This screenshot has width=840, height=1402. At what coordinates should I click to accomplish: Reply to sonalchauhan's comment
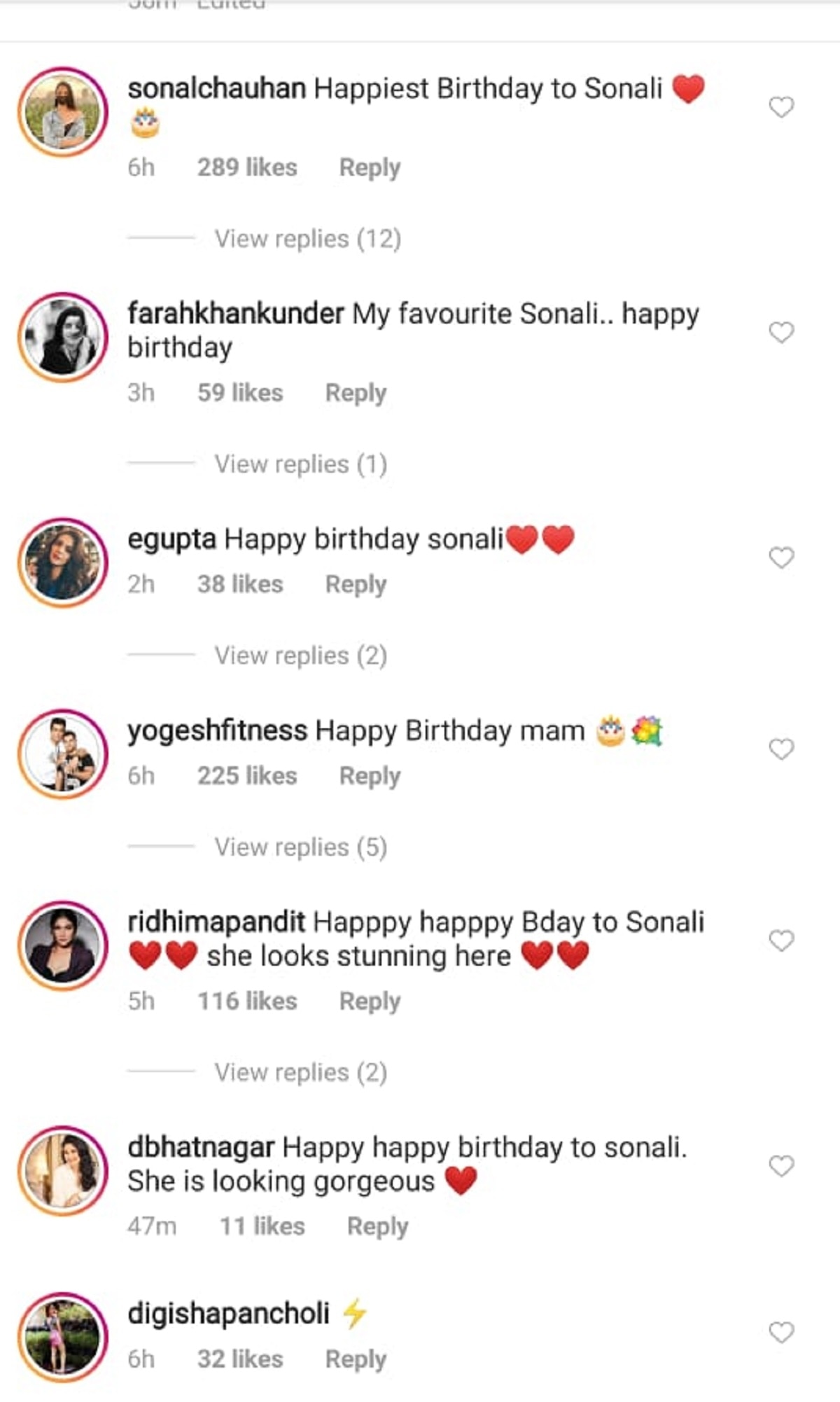point(370,167)
